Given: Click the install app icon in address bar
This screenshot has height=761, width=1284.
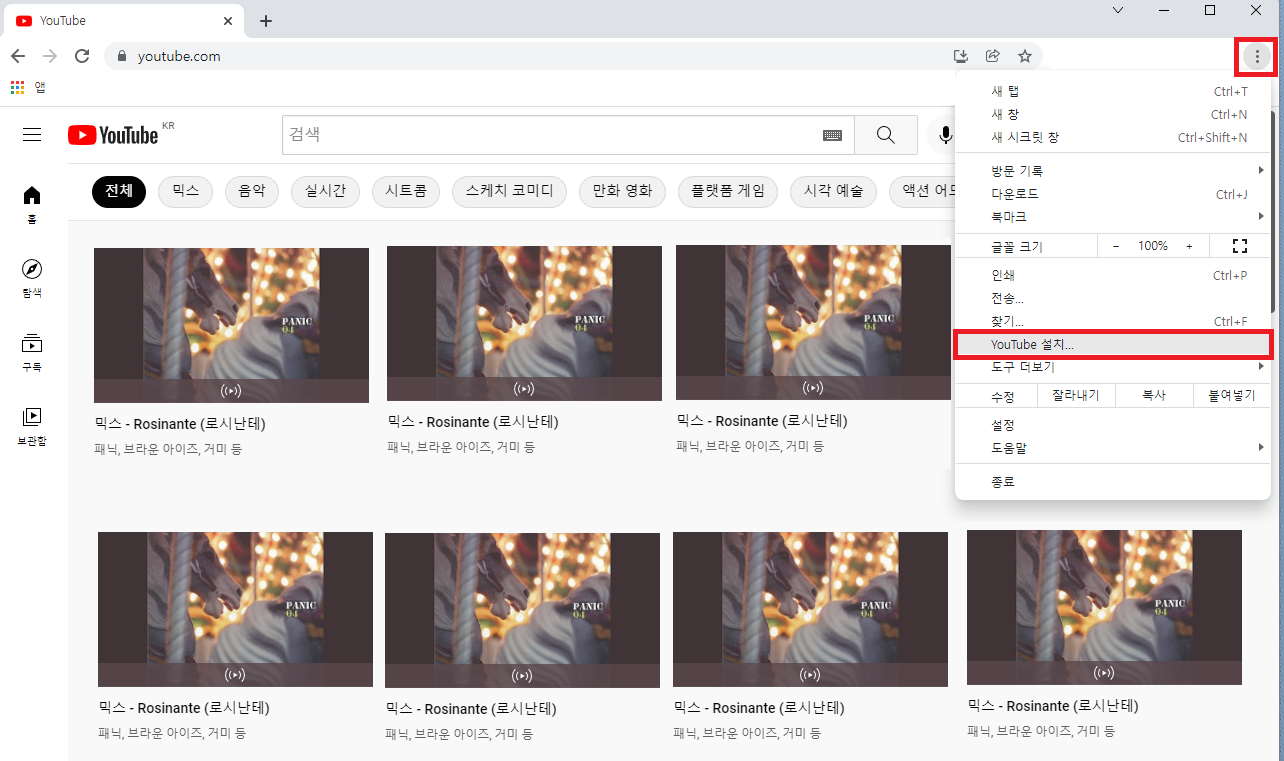Looking at the screenshot, I should pos(961,56).
